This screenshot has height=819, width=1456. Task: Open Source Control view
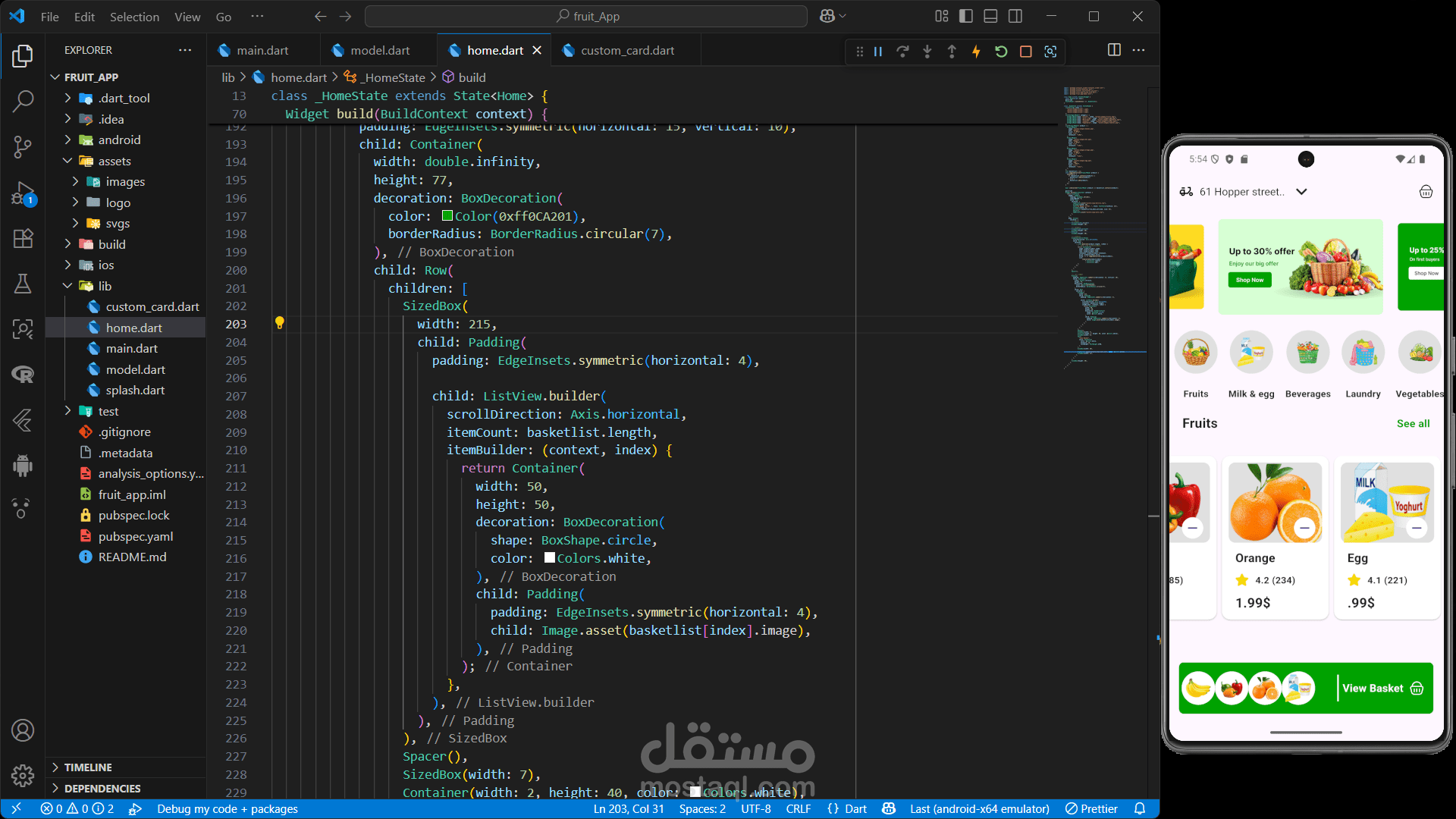point(23,146)
